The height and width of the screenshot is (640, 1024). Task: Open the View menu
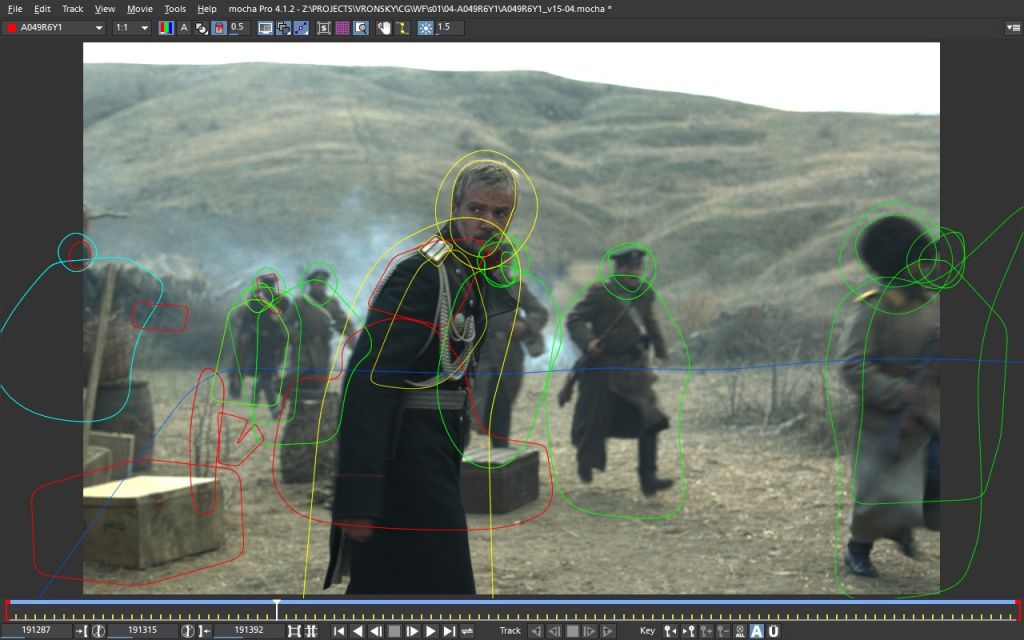coord(104,9)
